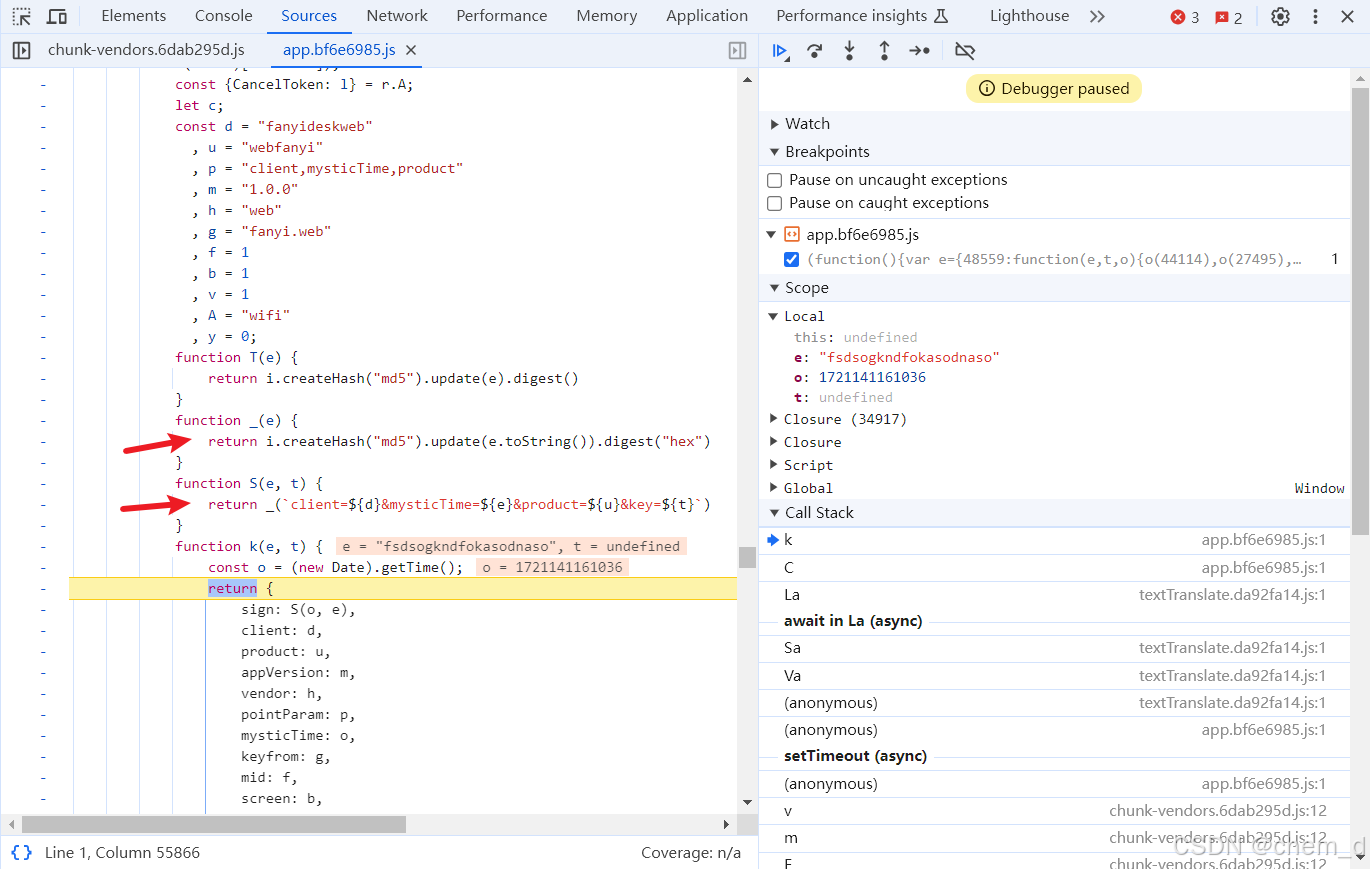
Task: Click the Step out of function icon
Action: click(884, 51)
